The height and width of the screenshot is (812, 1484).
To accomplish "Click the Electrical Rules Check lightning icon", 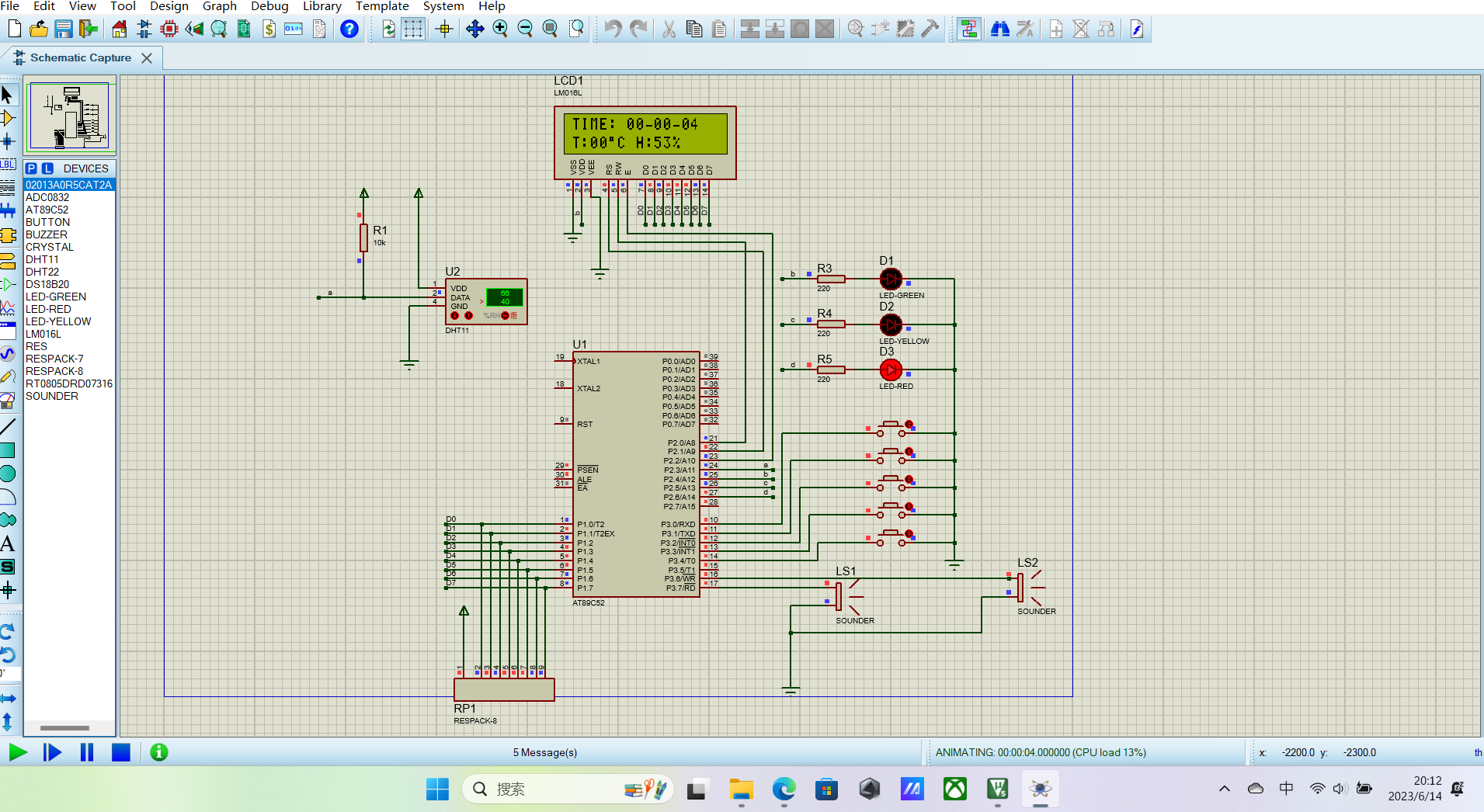I will [x=1137, y=29].
